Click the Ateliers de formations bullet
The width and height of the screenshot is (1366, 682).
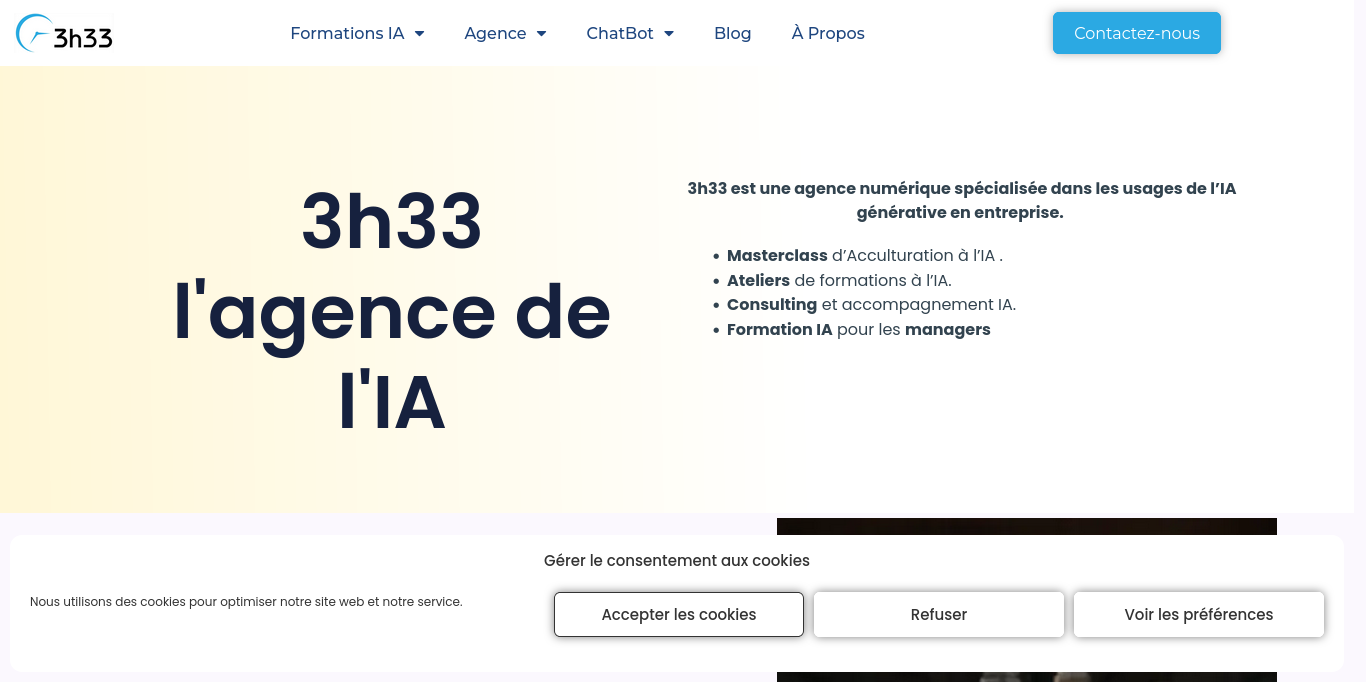tap(839, 280)
